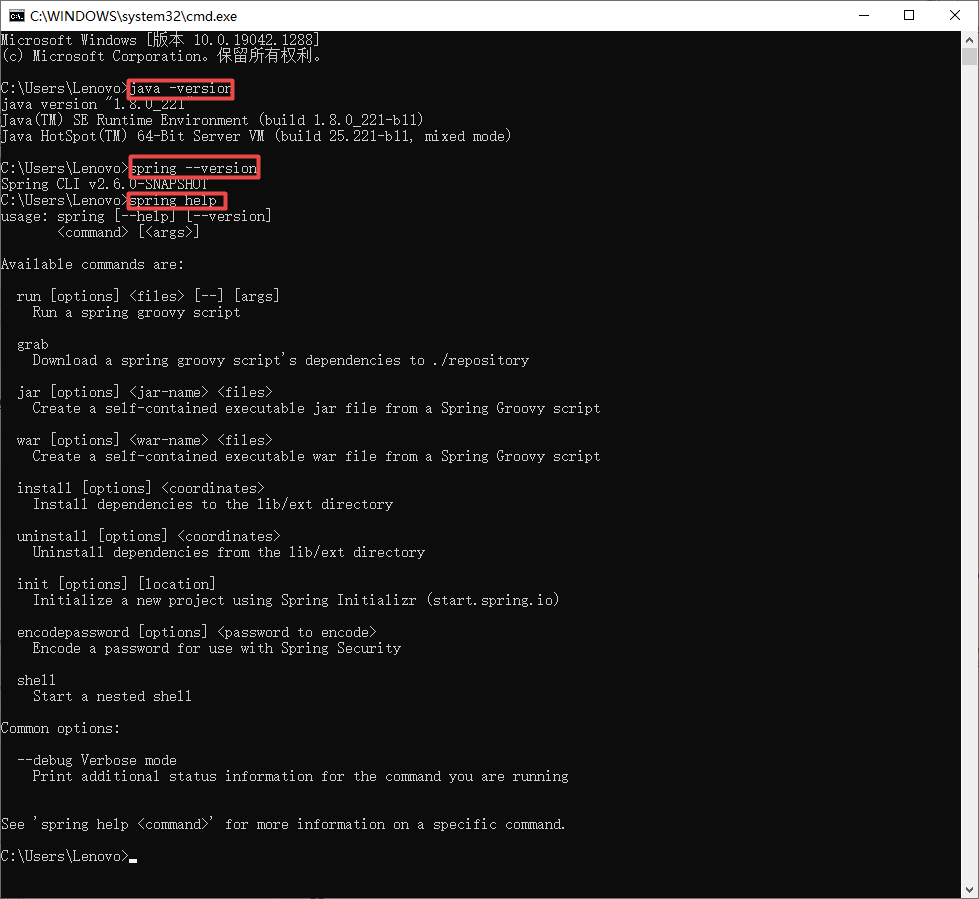Image resolution: width=979 pixels, height=899 pixels.
Task: Click 'Create a self-contained executable war file' line
Action: (x=317, y=456)
